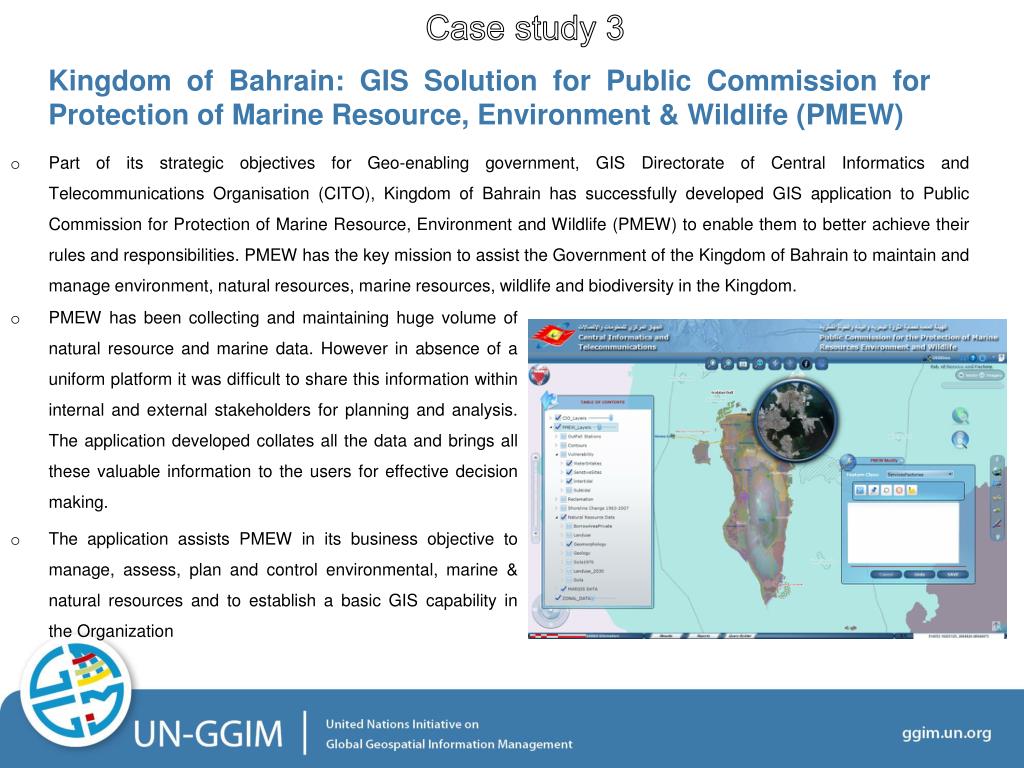Uncheck the WaterIntakes layer
Screen dimensions: 1024x768
(x=569, y=463)
